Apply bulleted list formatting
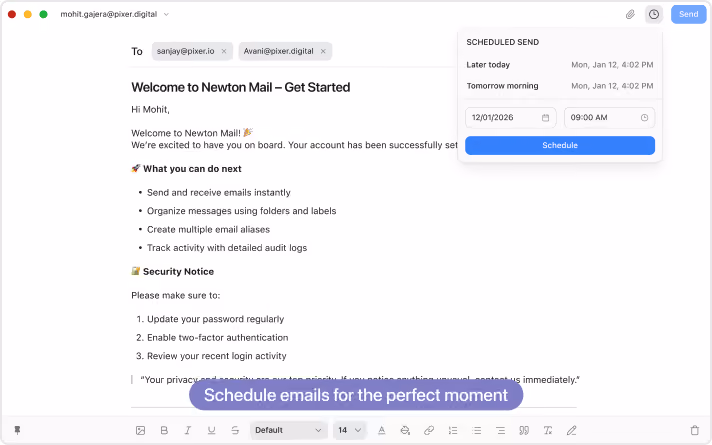712x445 pixels. [x=476, y=430]
